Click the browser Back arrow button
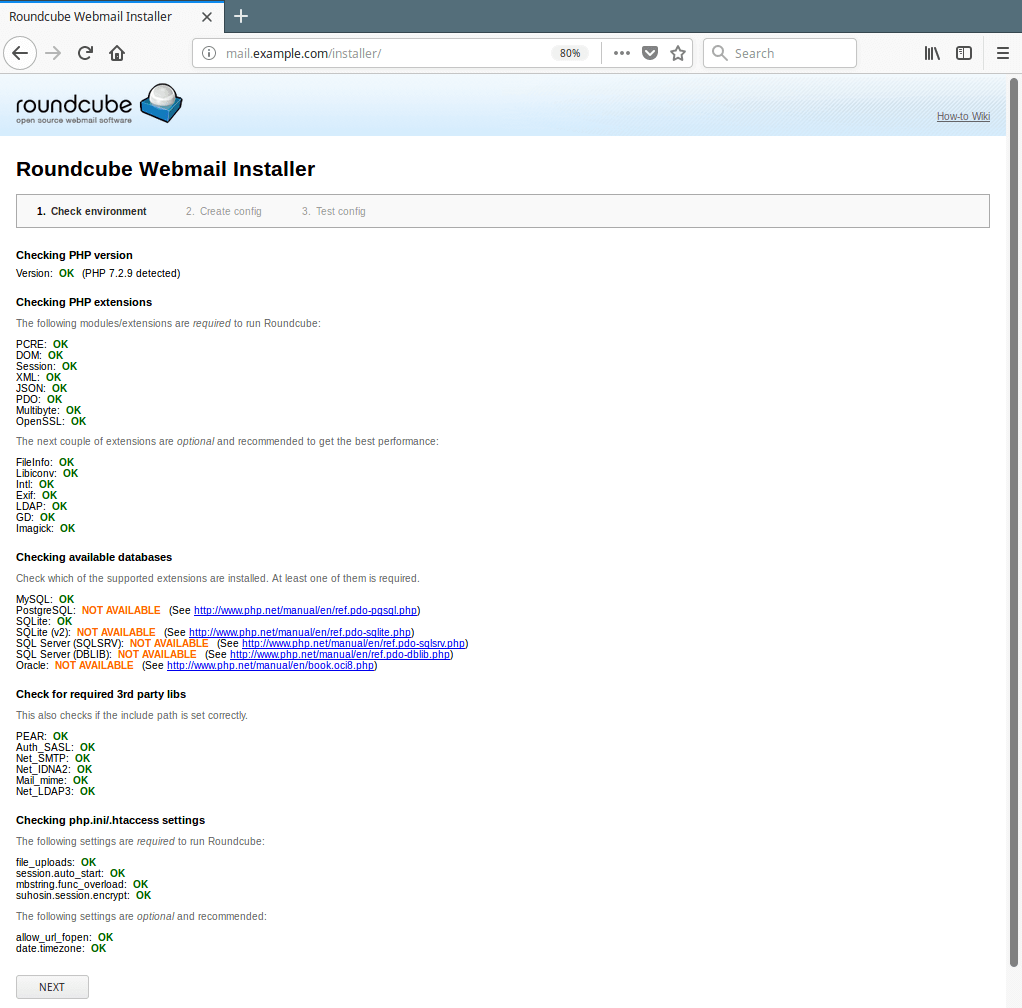 click(21, 53)
